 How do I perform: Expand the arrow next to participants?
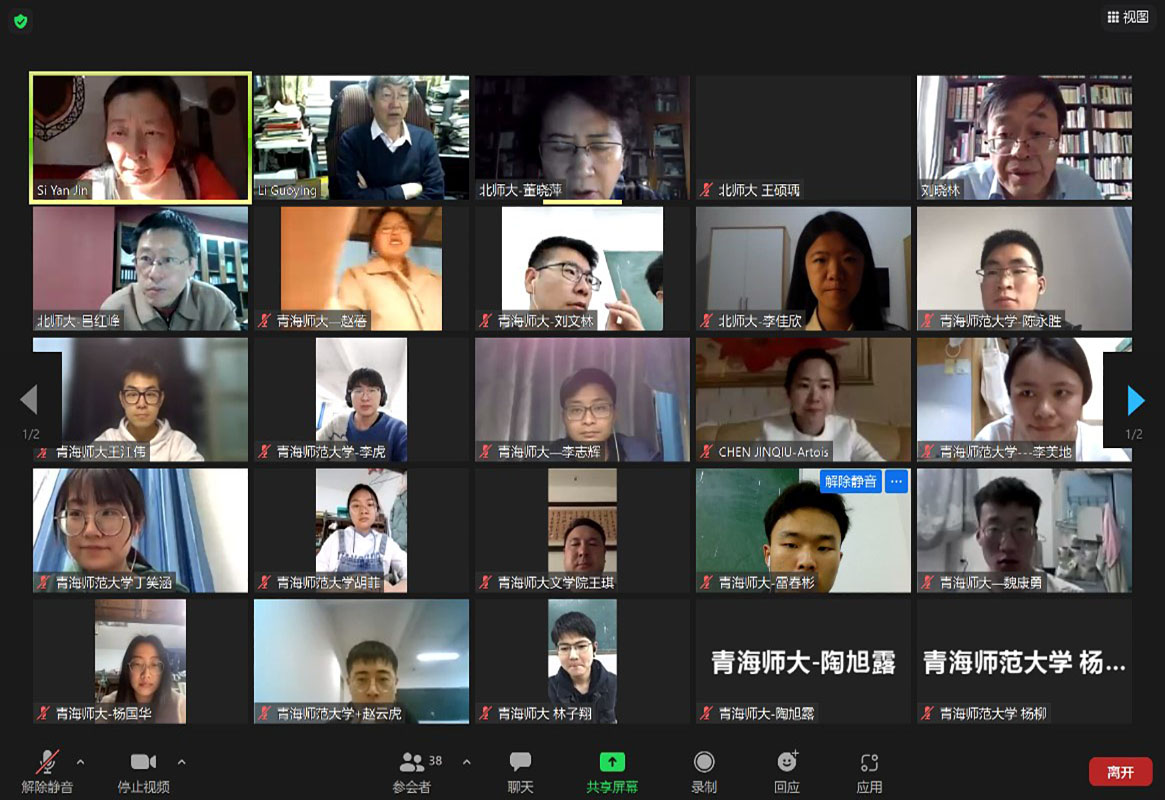[466, 762]
